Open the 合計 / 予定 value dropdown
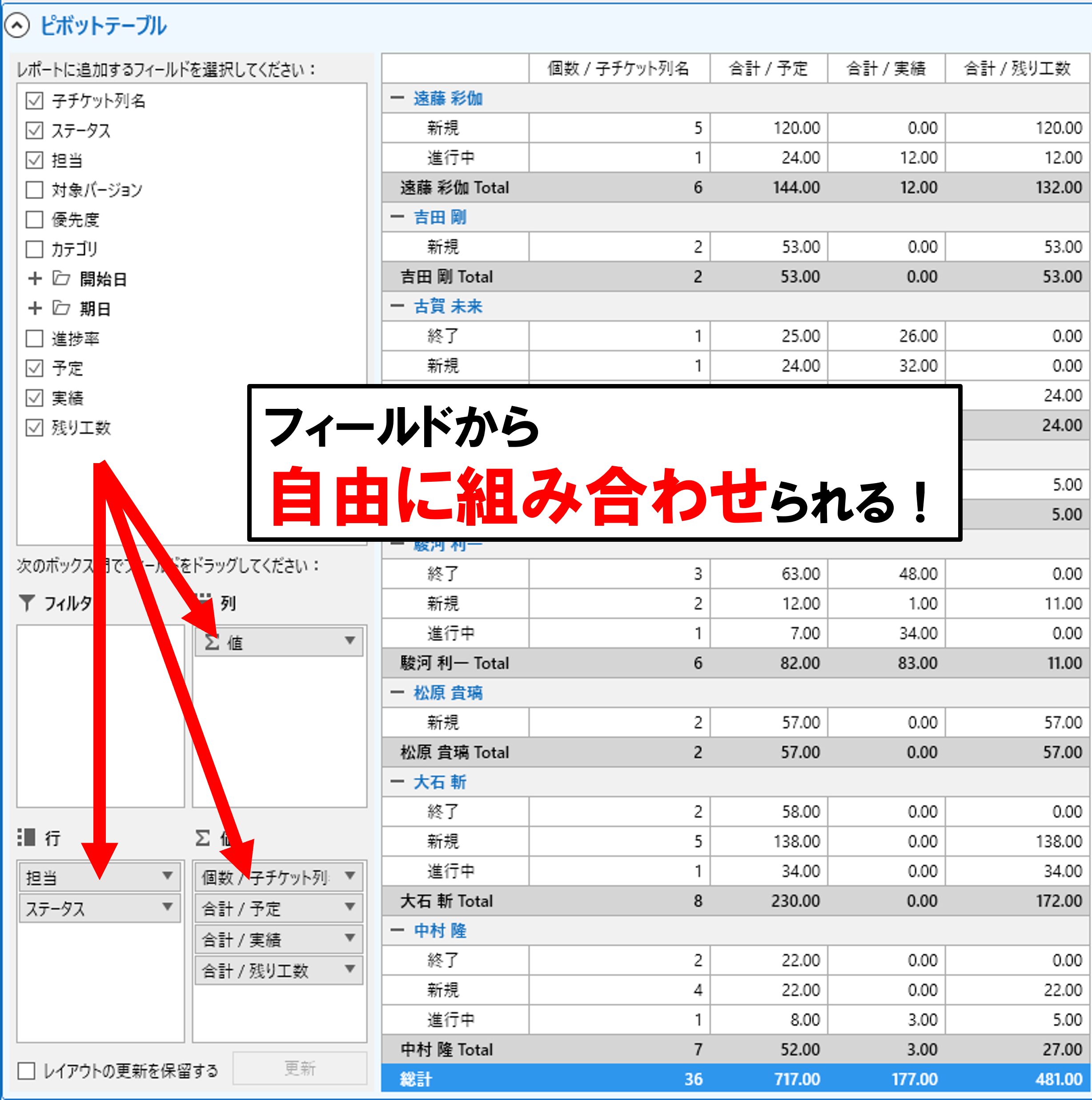Screen dimensions: 1092x1100 point(350,906)
